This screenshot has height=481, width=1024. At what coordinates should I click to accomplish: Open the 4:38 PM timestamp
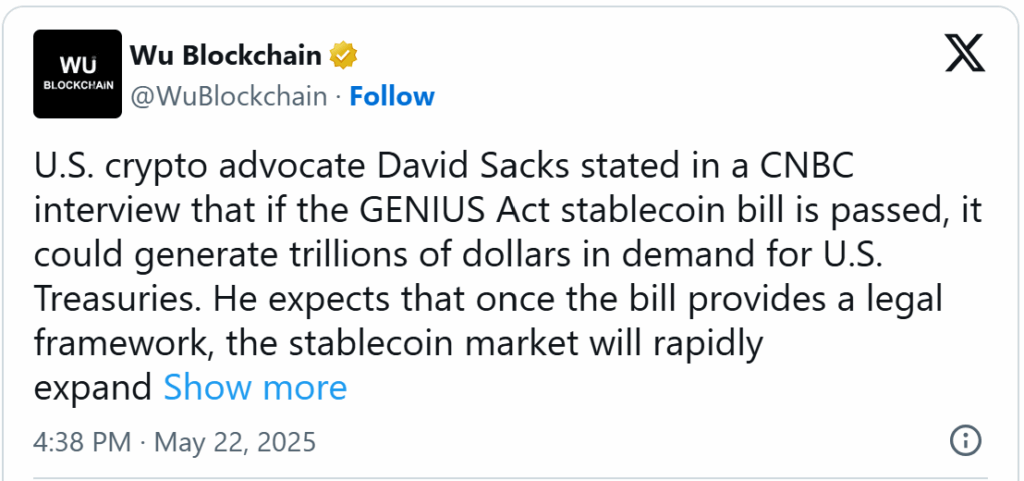[x=82, y=442]
